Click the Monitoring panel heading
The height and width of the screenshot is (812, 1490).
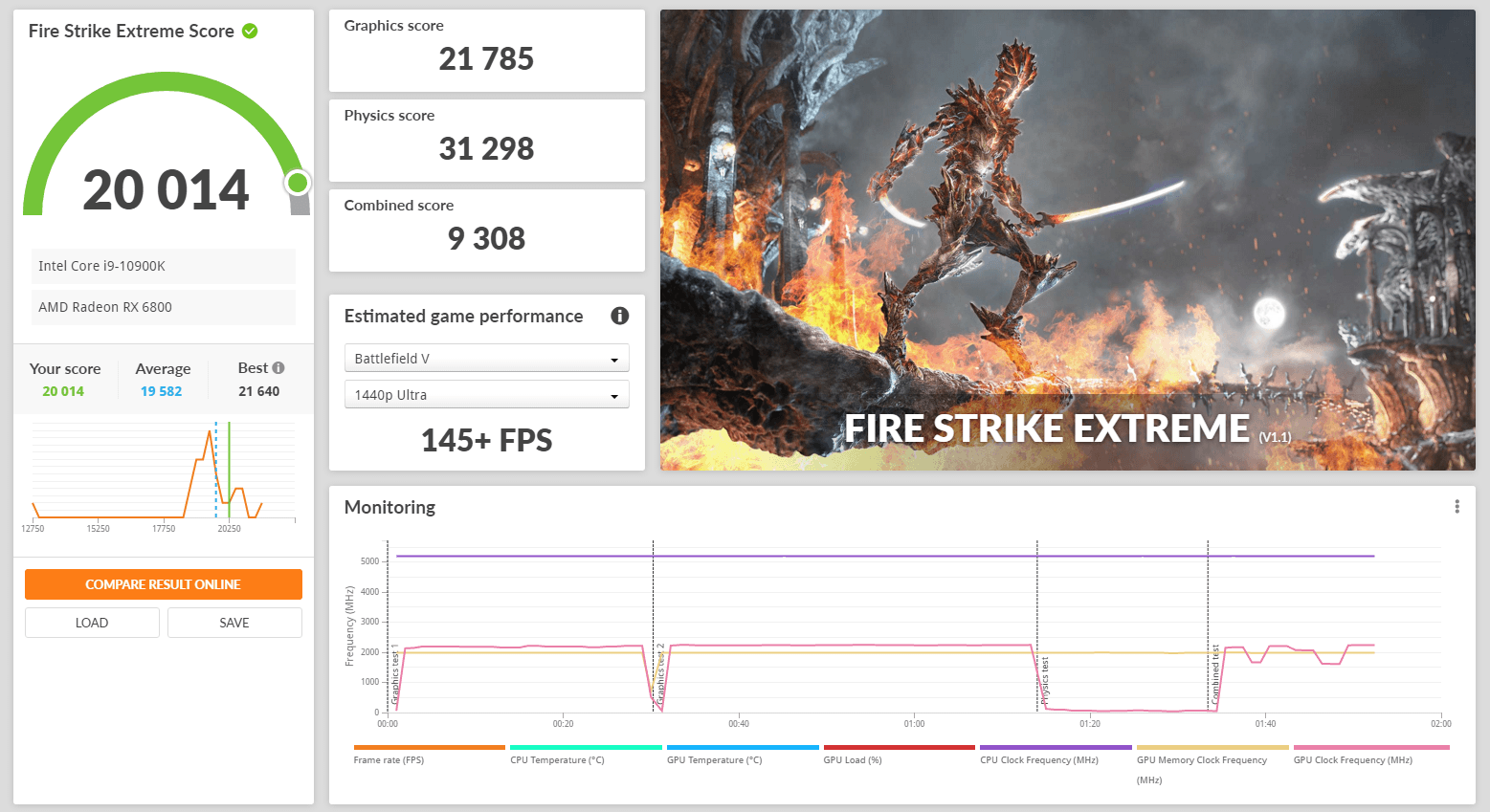[389, 507]
